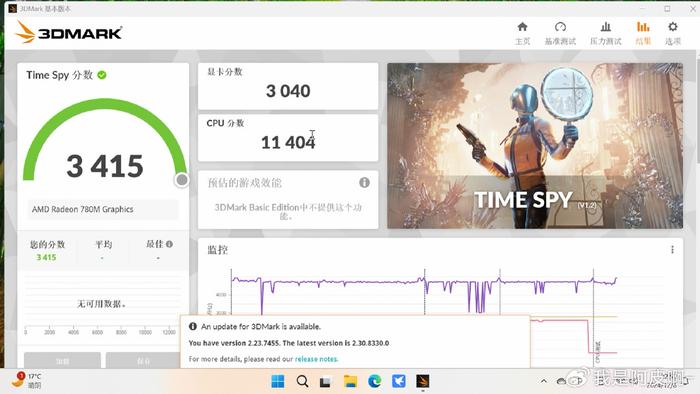Viewport: 700px width, 394px height.
Task: Open the Home tab icon in 3DMark
Action: tap(522, 27)
